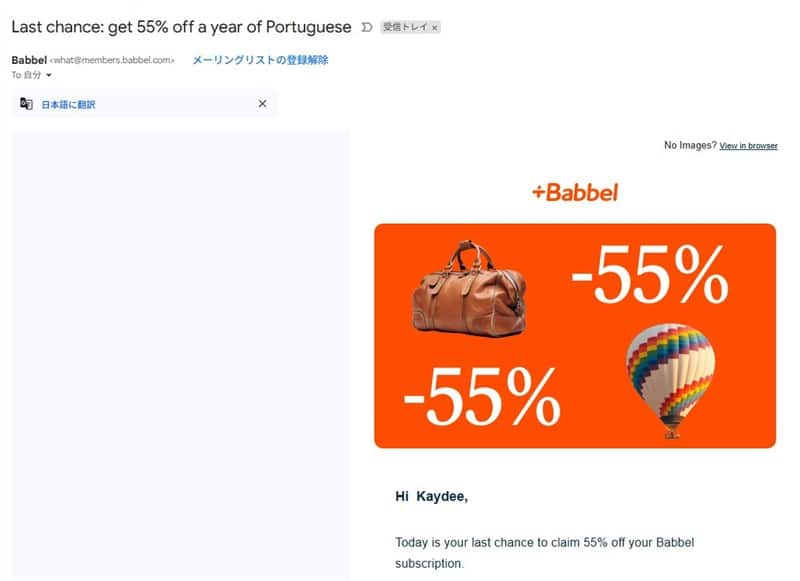The image size is (800, 581).
Task: Click the importance marker next to the subject
Action: pos(366,27)
